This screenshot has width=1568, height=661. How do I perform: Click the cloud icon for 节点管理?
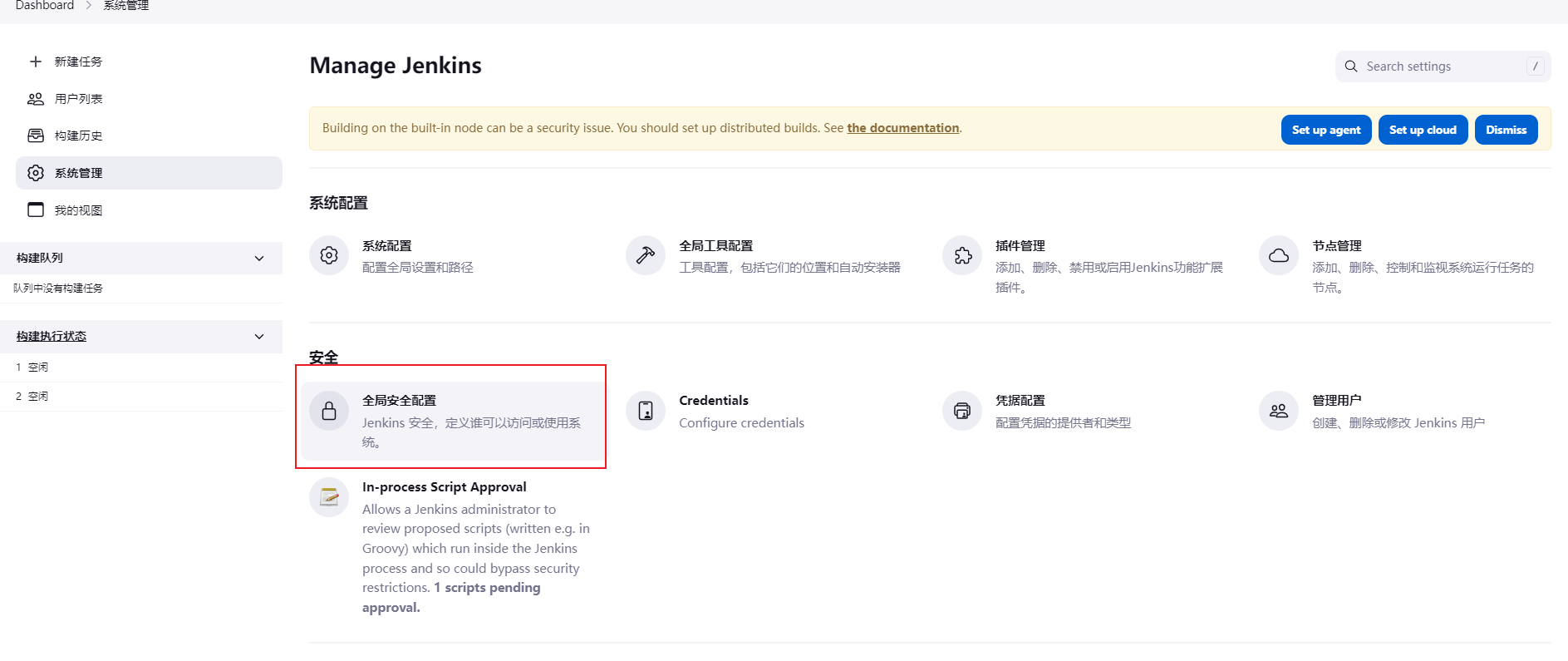click(x=1279, y=255)
